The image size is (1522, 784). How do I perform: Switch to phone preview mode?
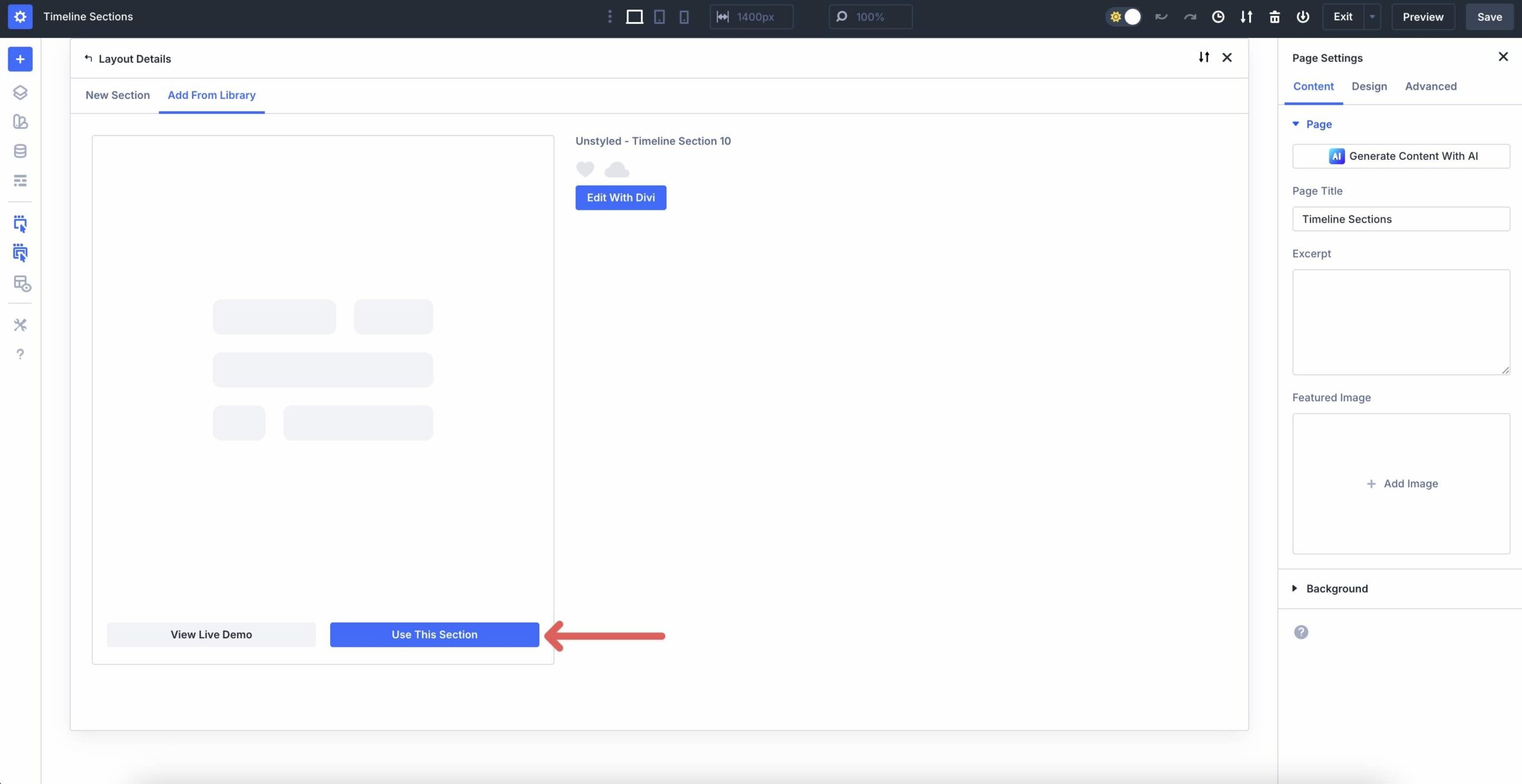(684, 17)
